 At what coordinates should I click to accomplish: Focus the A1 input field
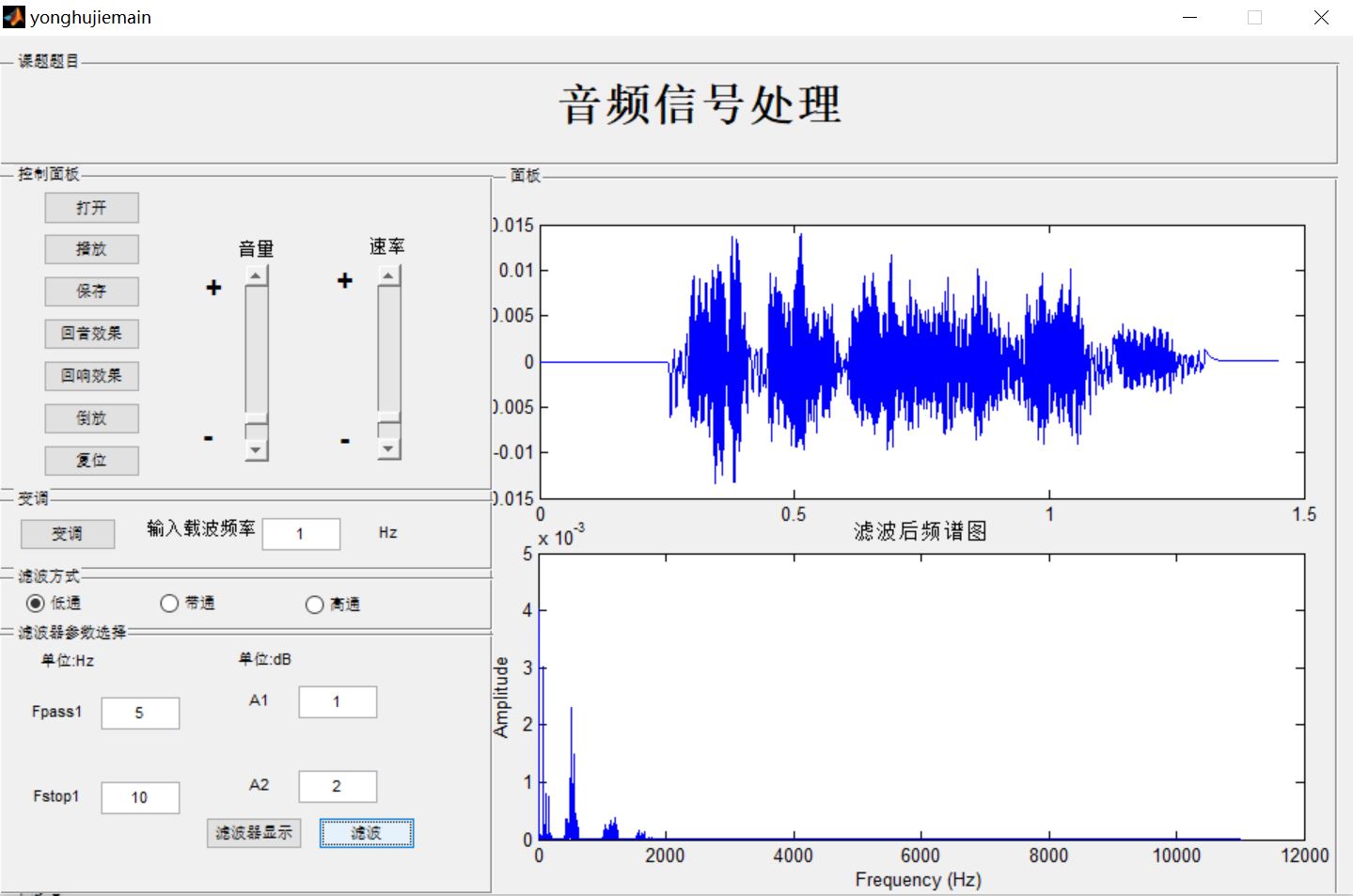338,702
